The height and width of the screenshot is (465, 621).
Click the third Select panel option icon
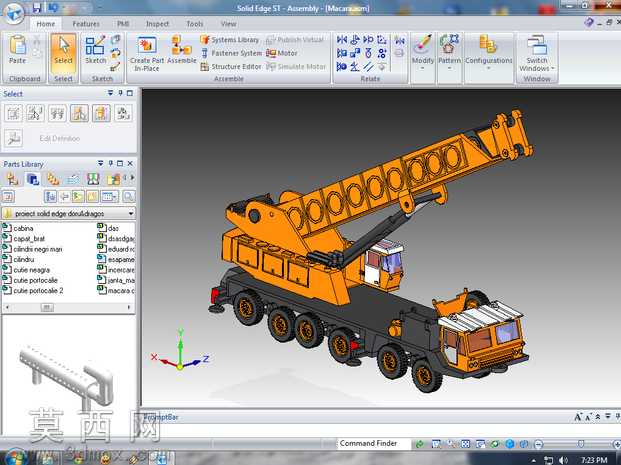(57, 114)
